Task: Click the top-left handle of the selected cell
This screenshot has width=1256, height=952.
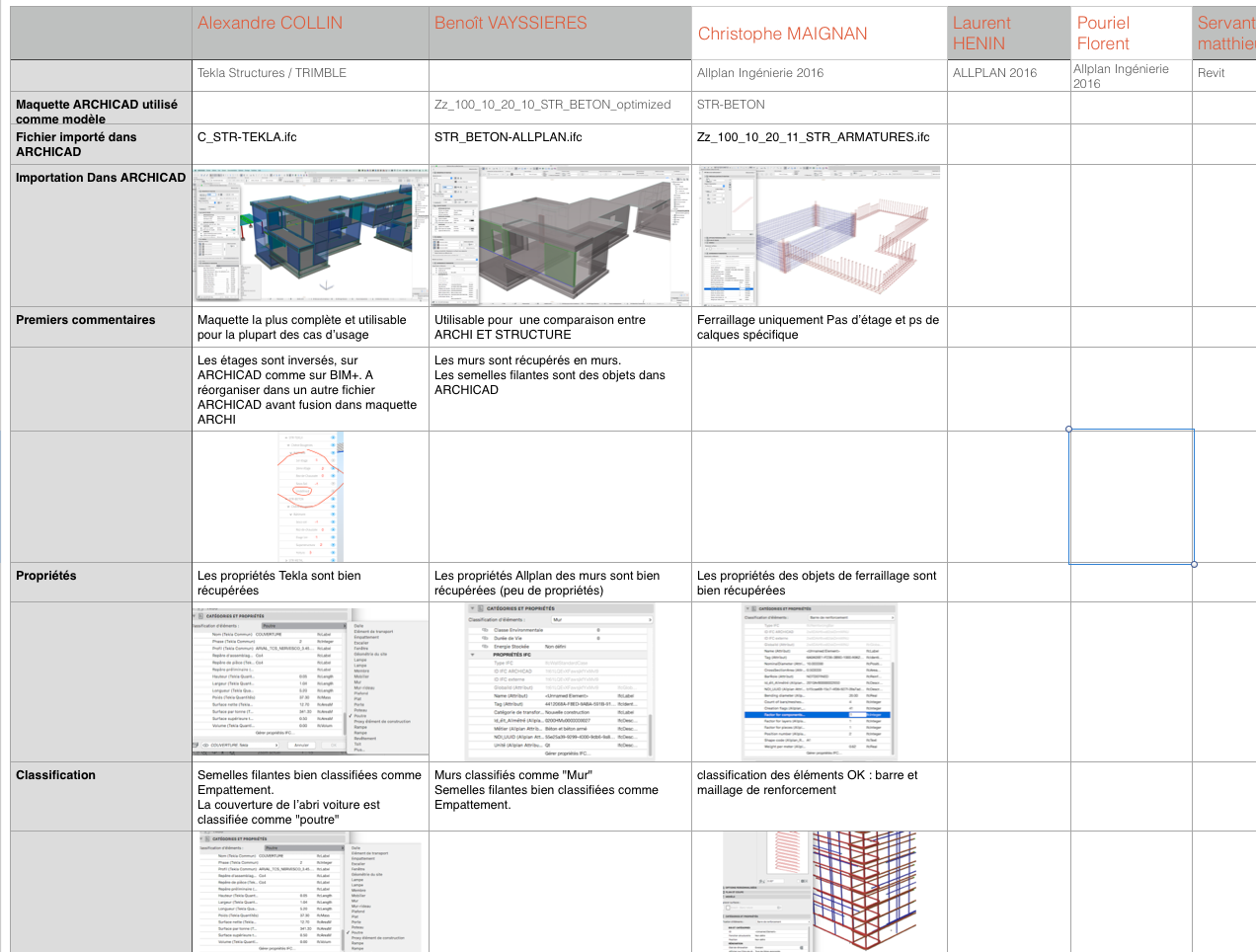Action: 1069,430
